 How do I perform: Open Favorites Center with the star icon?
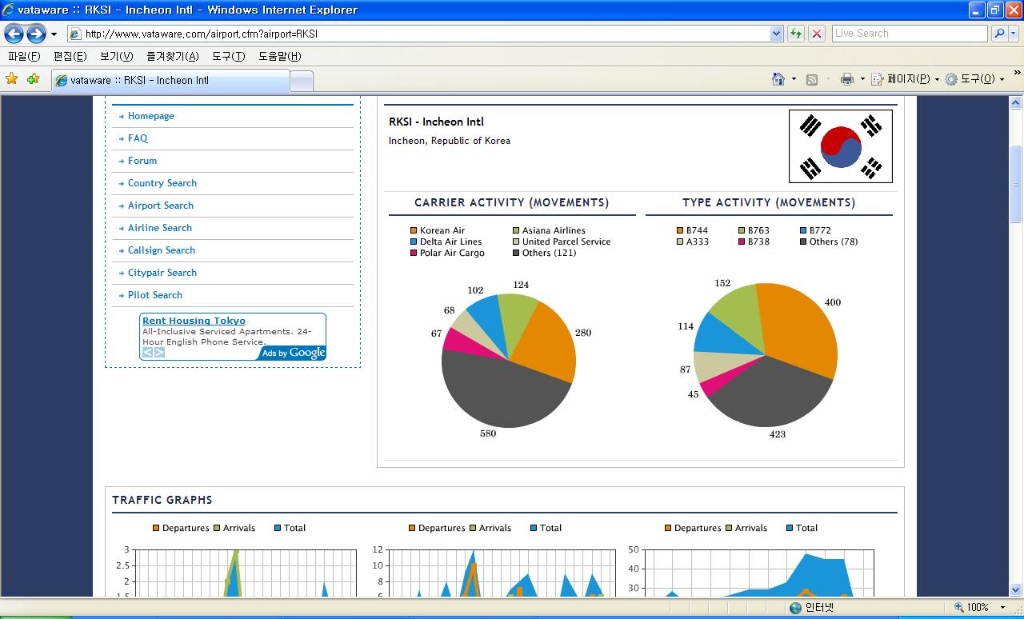tap(12, 79)
